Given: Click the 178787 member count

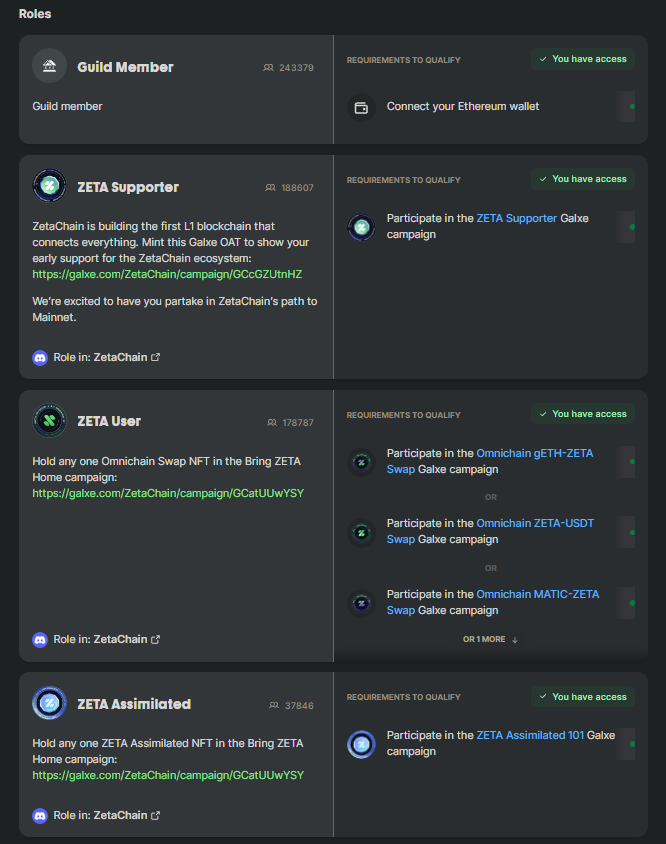Looking at the screenshot, I should tap(298, 423).
